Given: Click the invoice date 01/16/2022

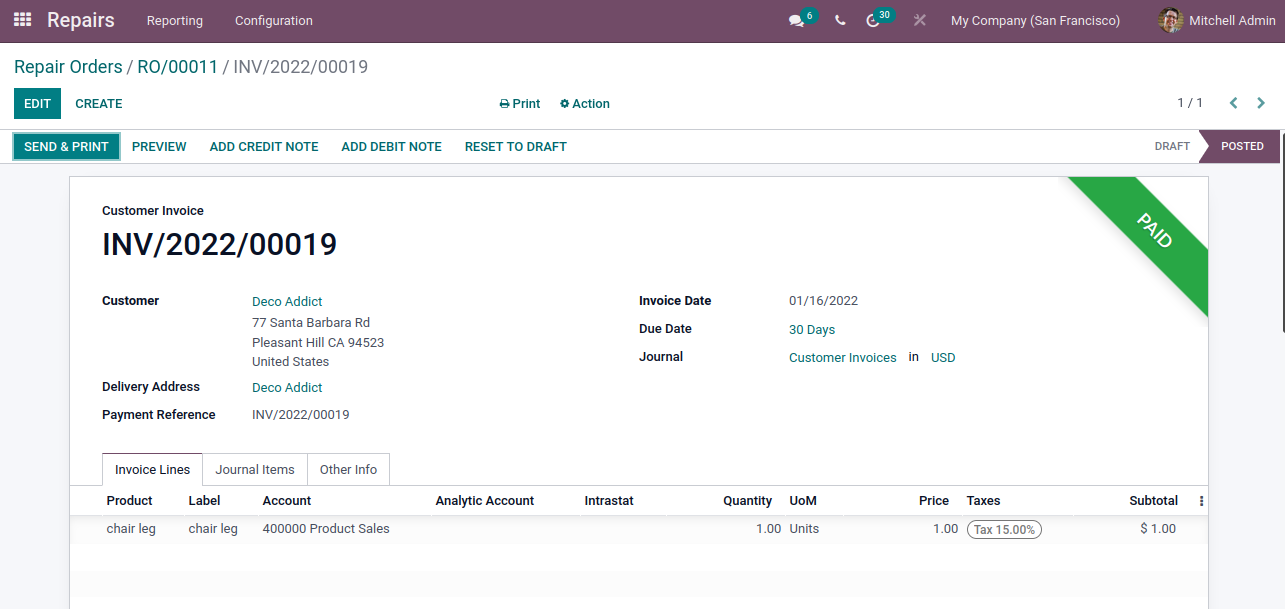Looking at the screenshot, I should 823,301.
